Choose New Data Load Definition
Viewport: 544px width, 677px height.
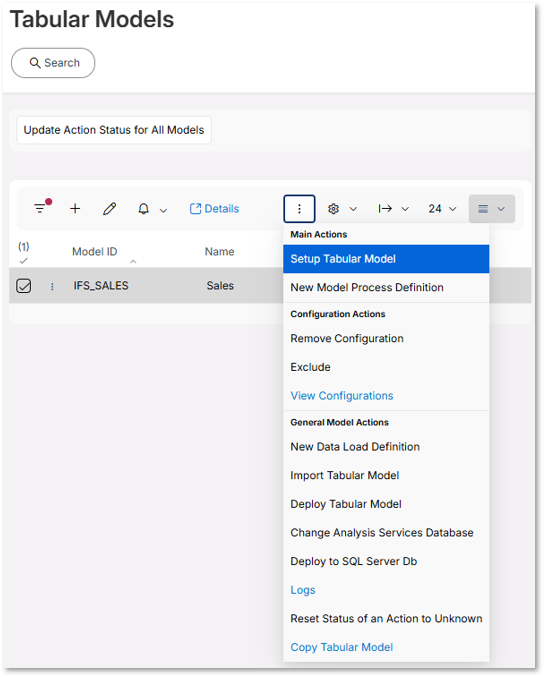[386, 447]
